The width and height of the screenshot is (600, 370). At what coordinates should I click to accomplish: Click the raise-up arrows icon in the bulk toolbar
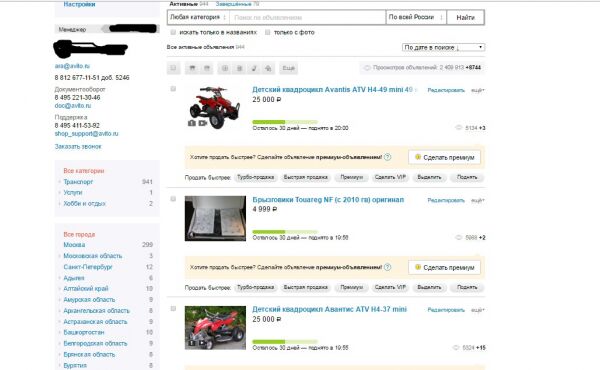point(268,68)
